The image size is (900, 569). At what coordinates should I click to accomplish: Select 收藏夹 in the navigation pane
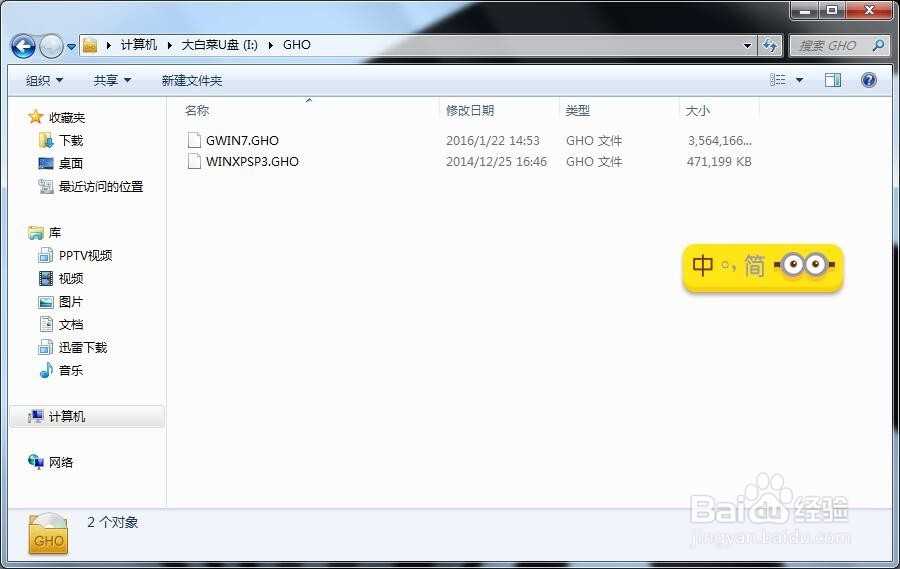(x=67, y=118)
